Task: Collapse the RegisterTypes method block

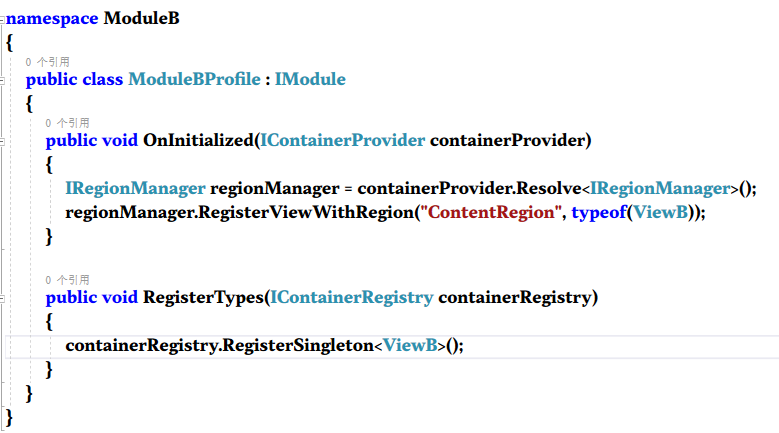Action: [3, 297]
